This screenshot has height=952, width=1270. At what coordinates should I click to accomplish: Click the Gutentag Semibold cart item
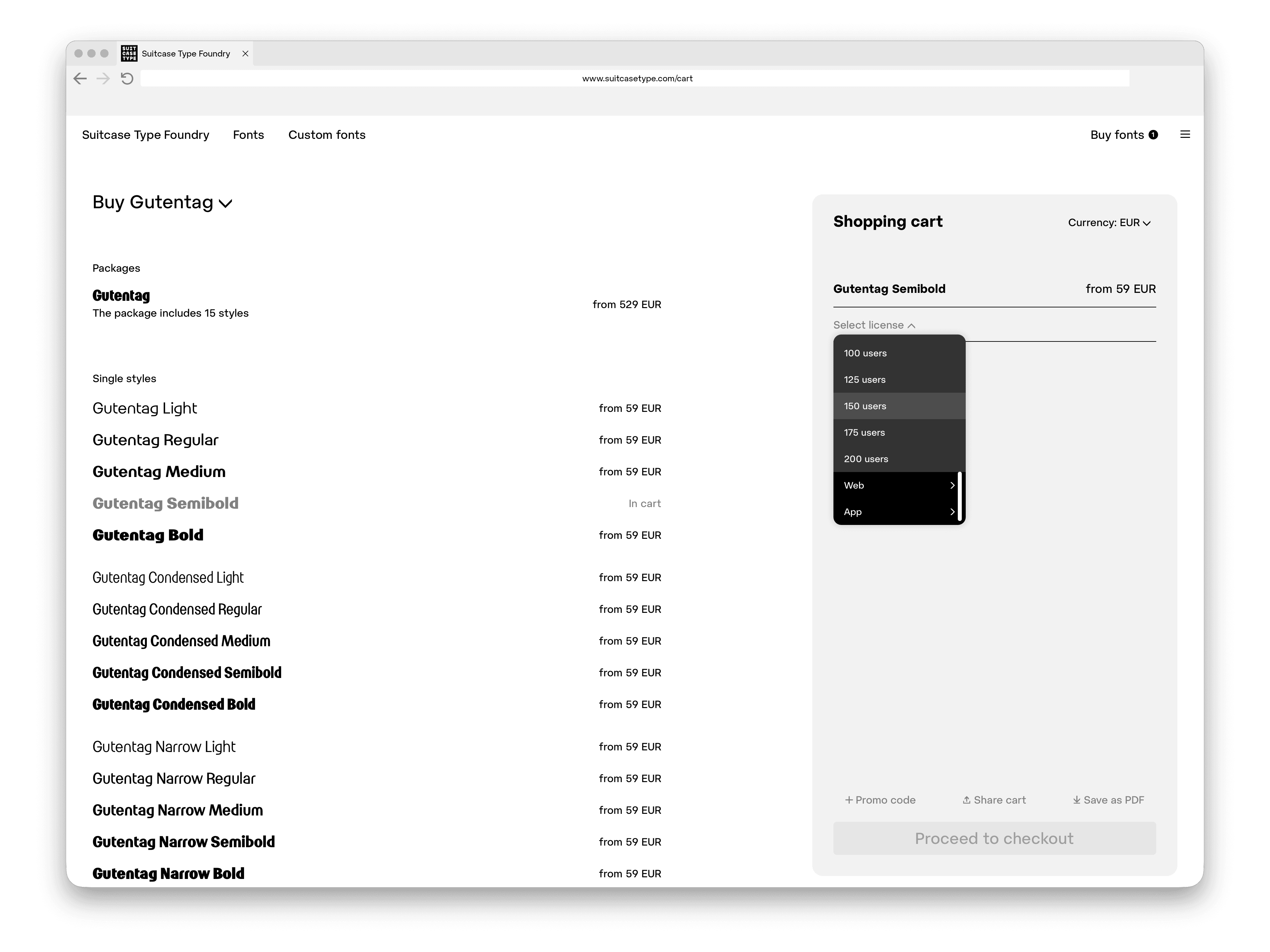889,289
